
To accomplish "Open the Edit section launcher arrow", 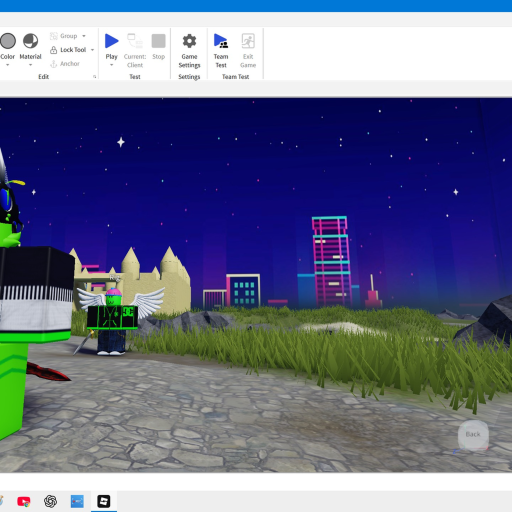I will (94, 77).
